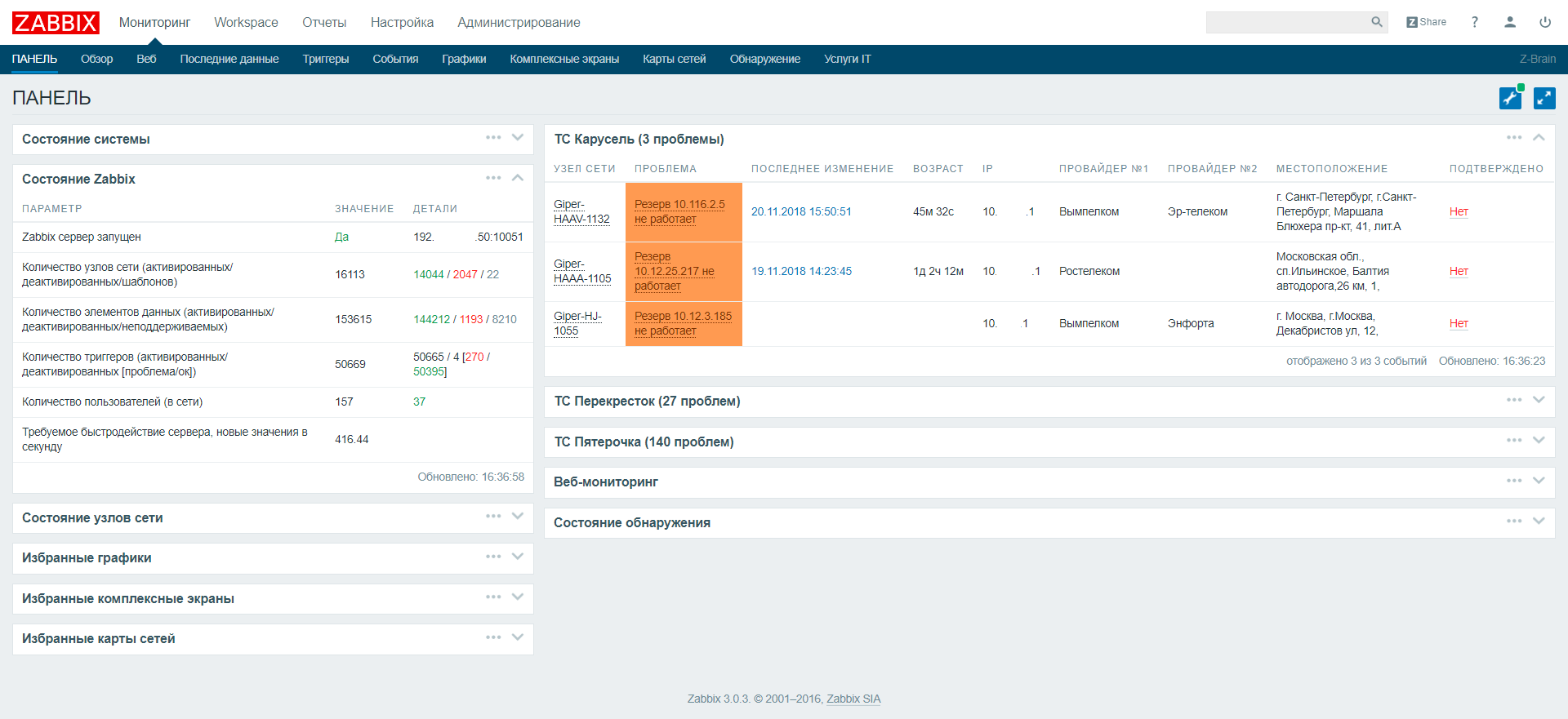The image size is (1568, 719).
Task: Click Нет acknowledgement for Giper-HAAA-1105
Action: point(1459,271)
